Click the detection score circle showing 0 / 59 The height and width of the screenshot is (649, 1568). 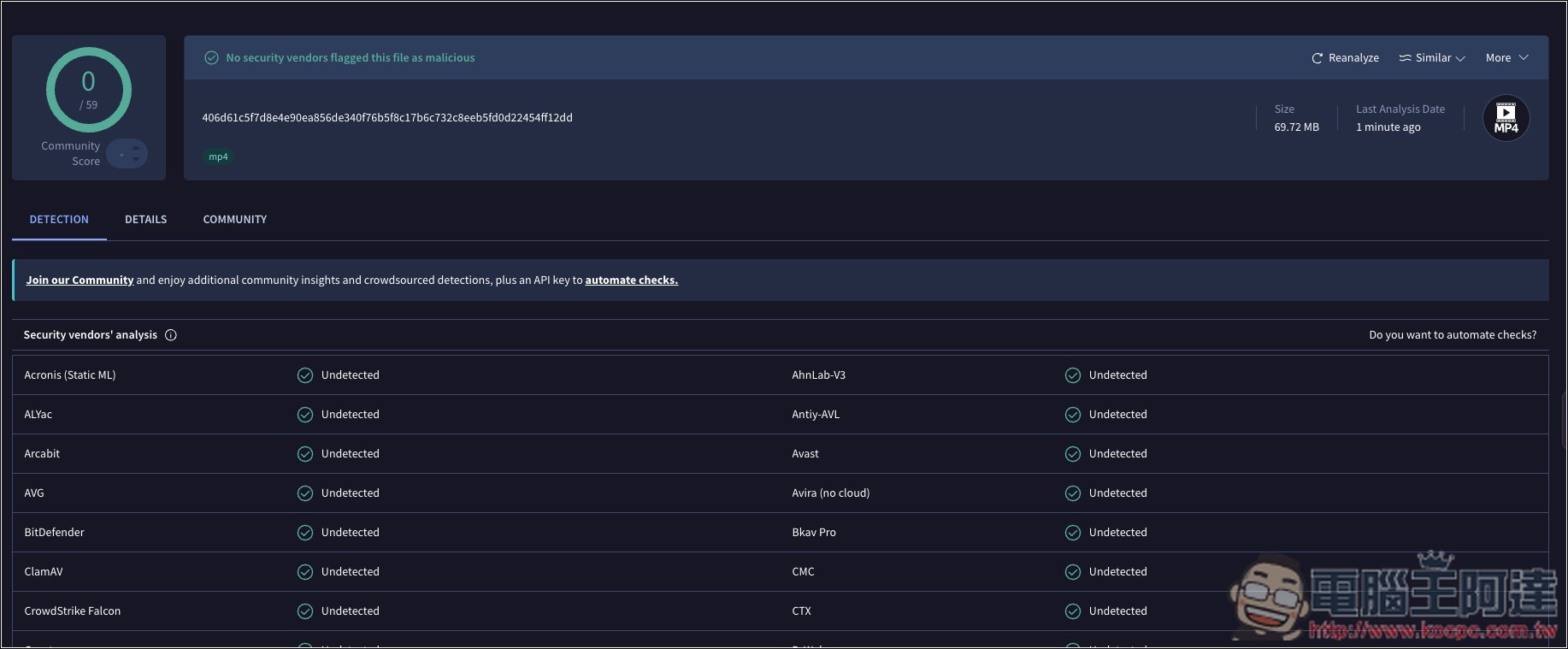(89, 90)
